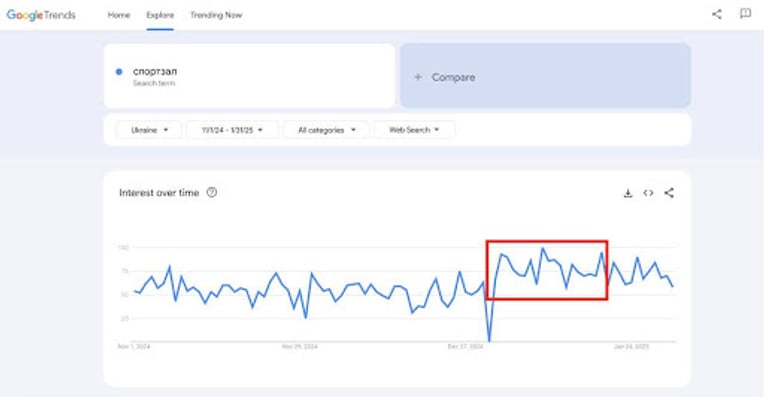Open the 11/1/24 - 1/31/25 date range dropdown
This screenshot has height=397, width=764.
[232, 130]
